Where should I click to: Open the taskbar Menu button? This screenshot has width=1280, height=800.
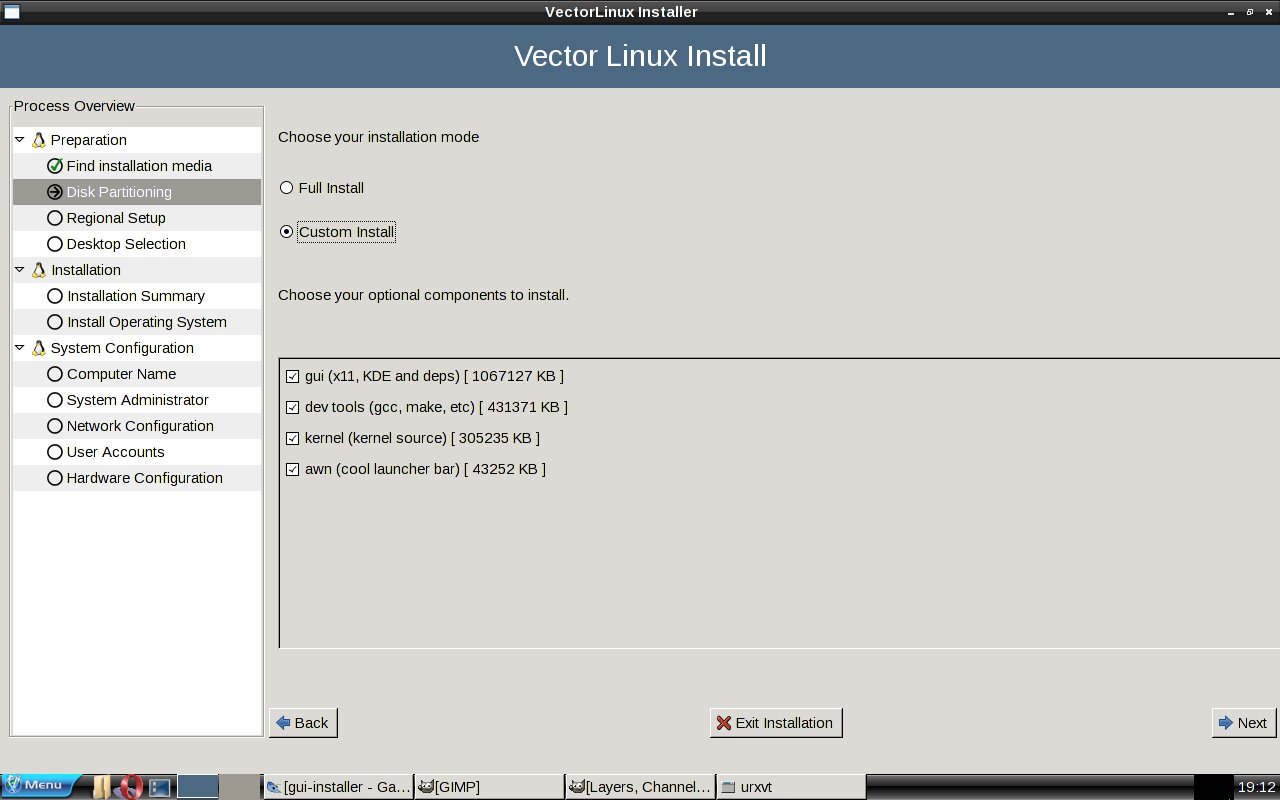[x=42, y=786]
